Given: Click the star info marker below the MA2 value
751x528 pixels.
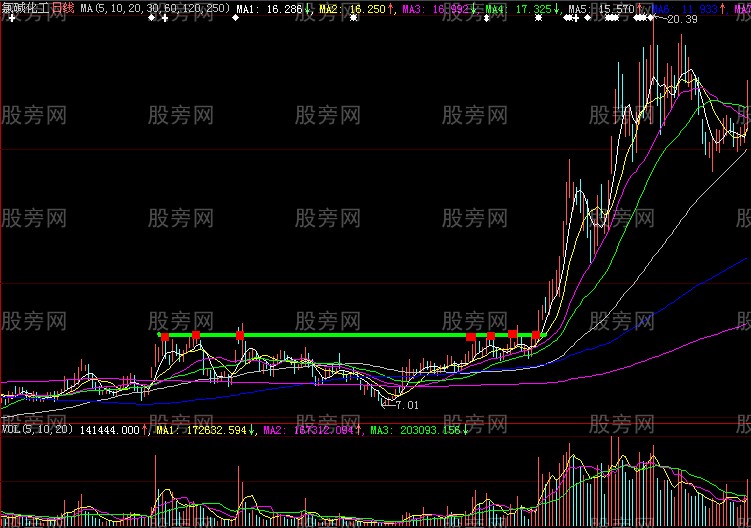Looking at the screenshot, I should 353,18.
